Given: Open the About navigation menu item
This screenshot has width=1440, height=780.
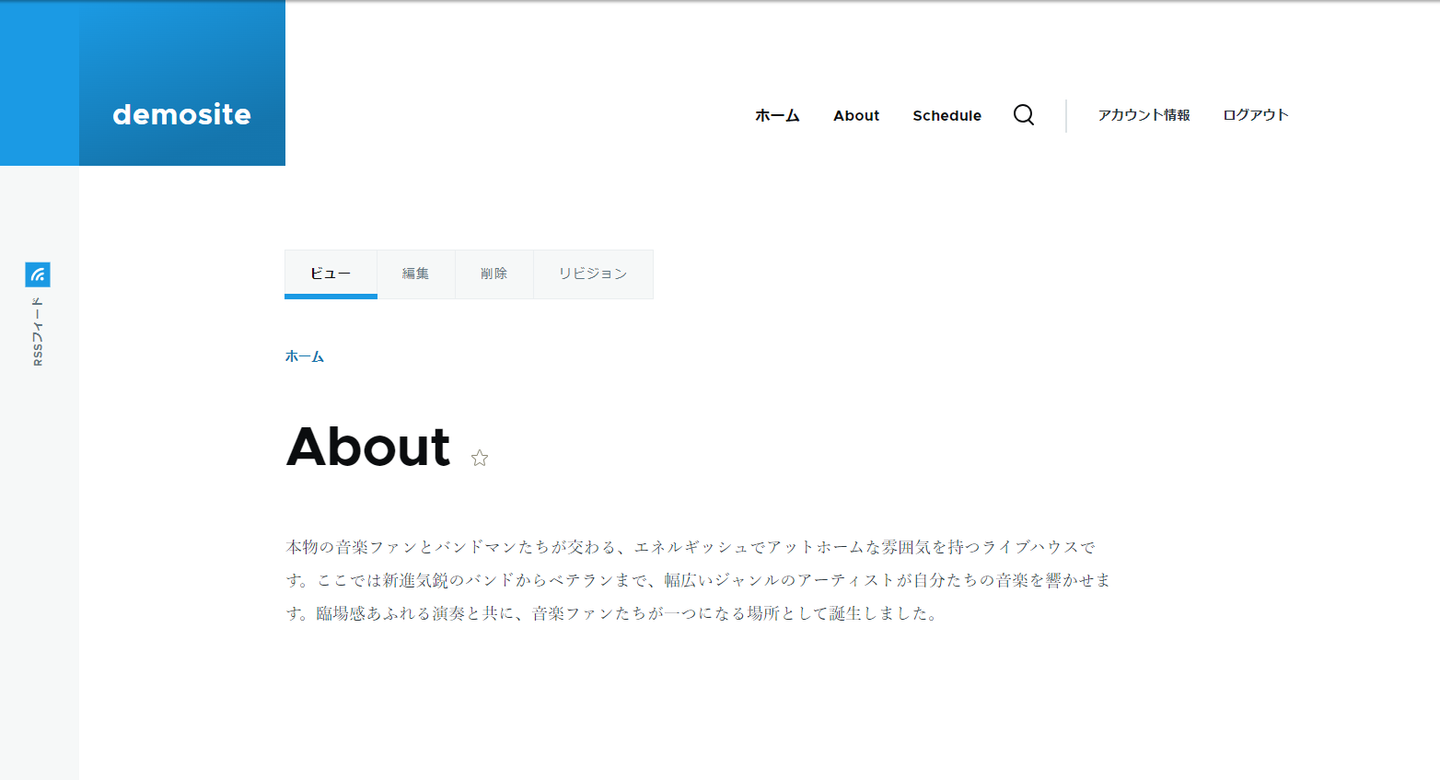Looking at the screenshot, I should click(x=856, y=116).
